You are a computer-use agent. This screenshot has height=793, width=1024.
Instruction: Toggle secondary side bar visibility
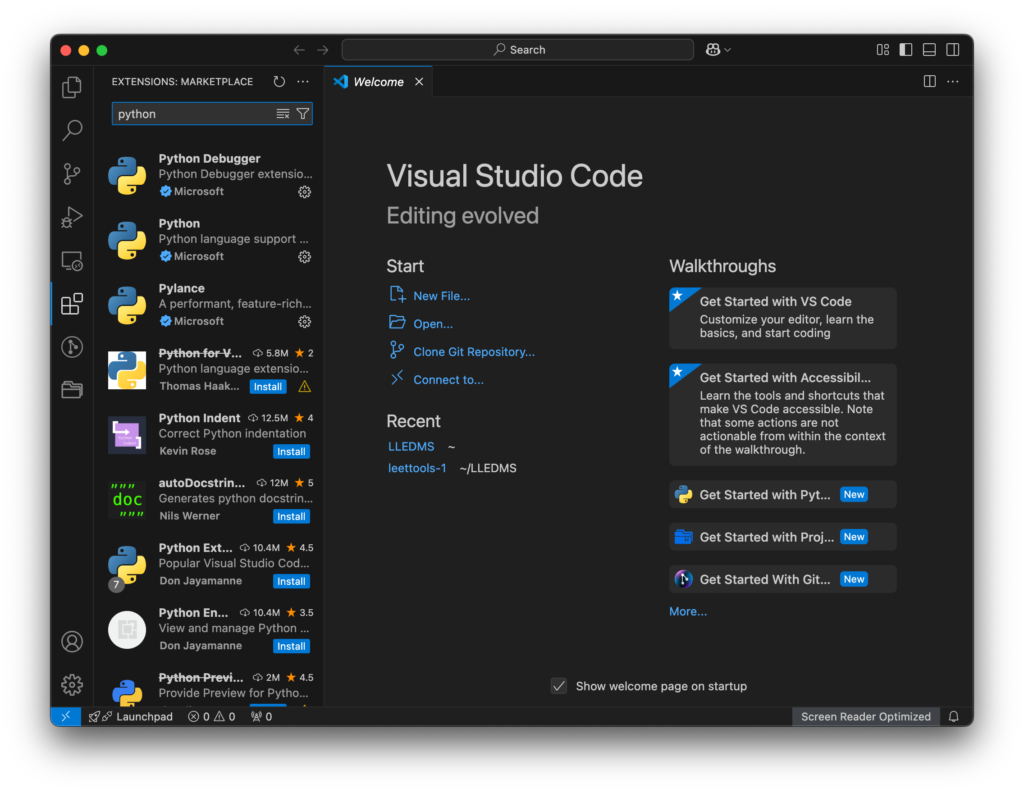pyautogui.click(x=953, y=50)
